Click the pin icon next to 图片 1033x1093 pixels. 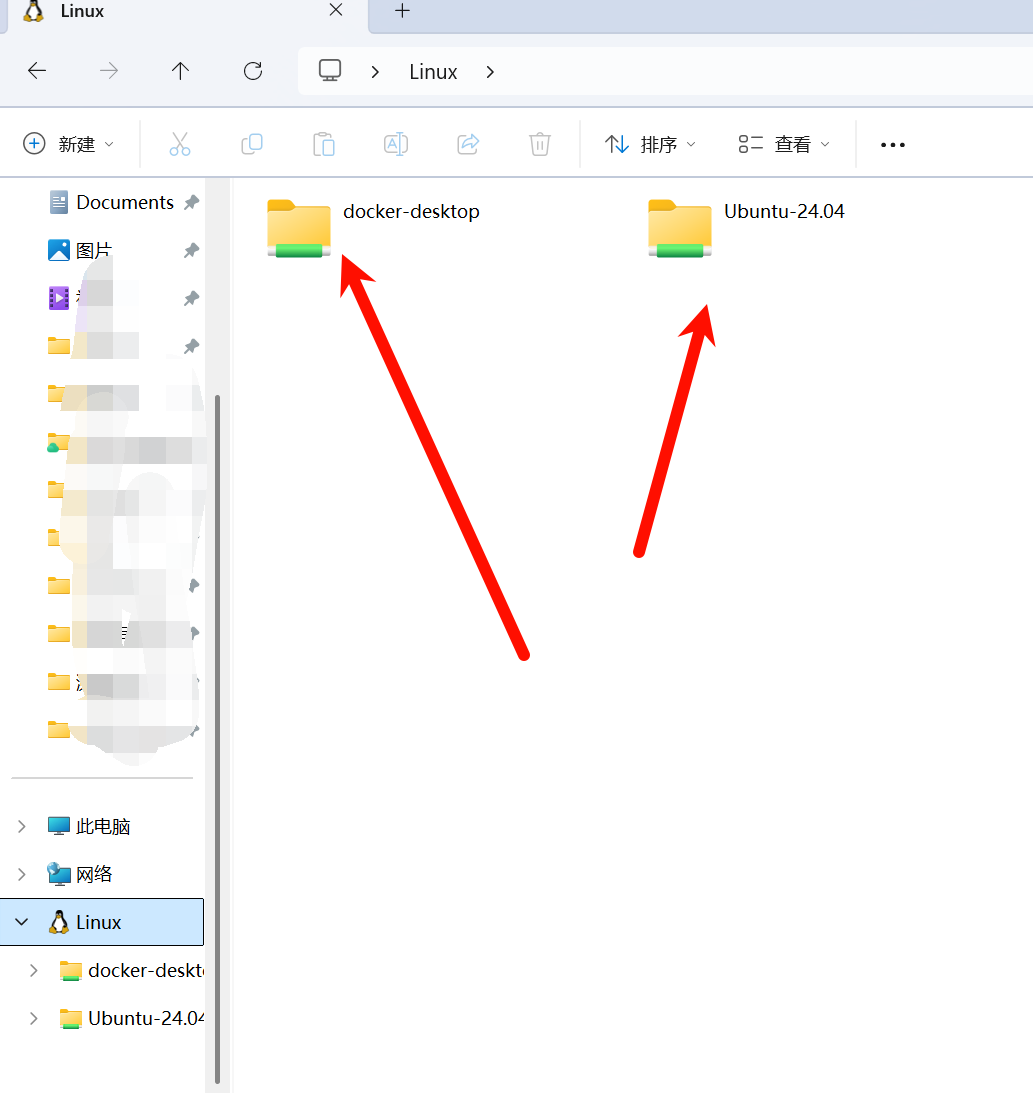point(192,250)
